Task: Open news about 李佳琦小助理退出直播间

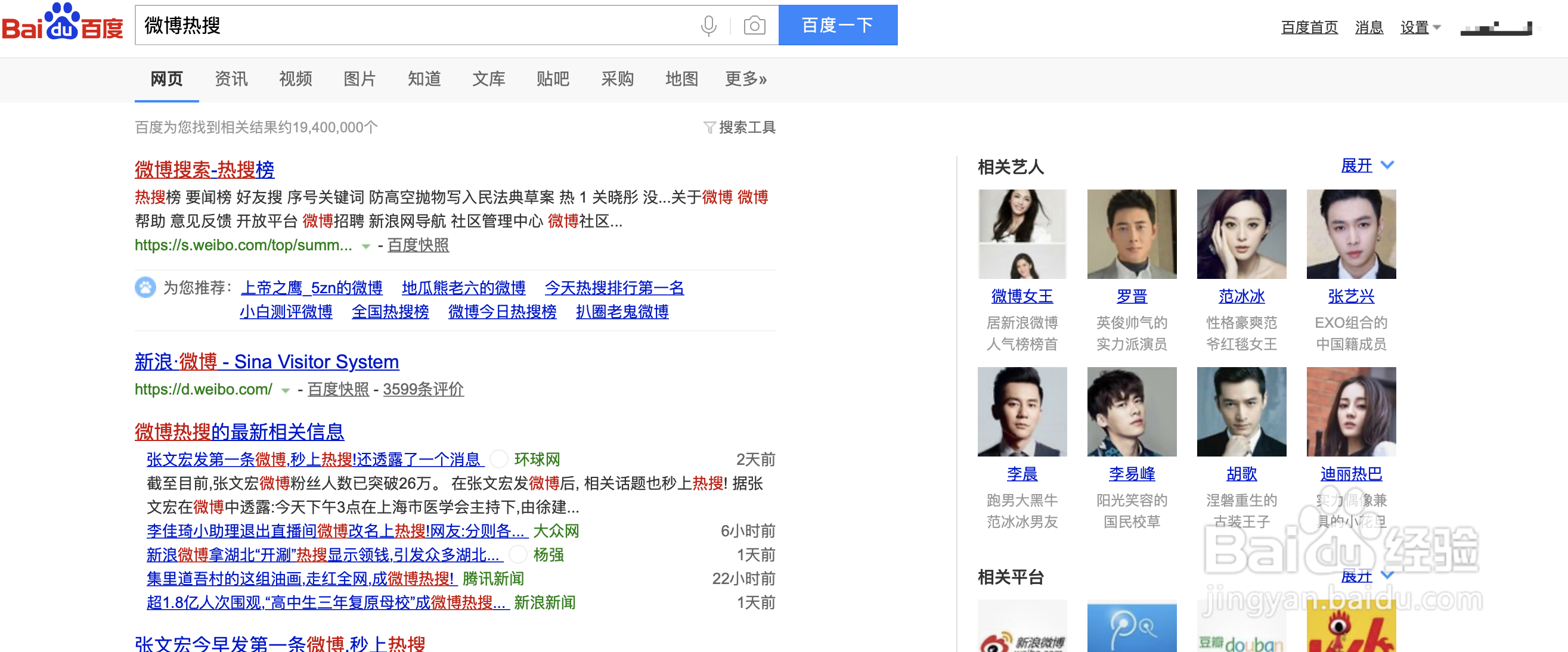Action: (336, 531)
